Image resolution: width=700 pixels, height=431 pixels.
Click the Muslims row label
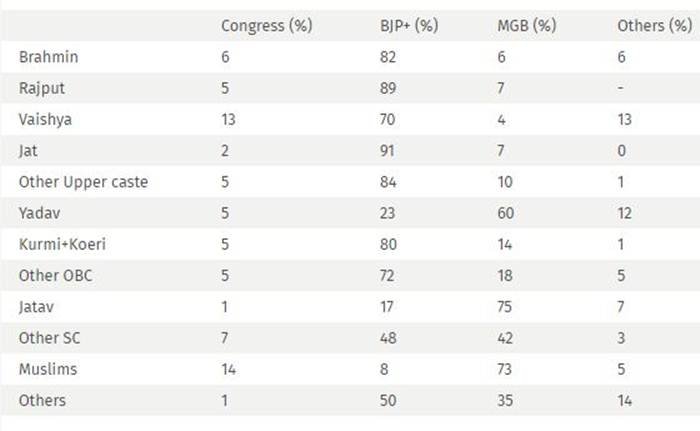coord(48,369)
